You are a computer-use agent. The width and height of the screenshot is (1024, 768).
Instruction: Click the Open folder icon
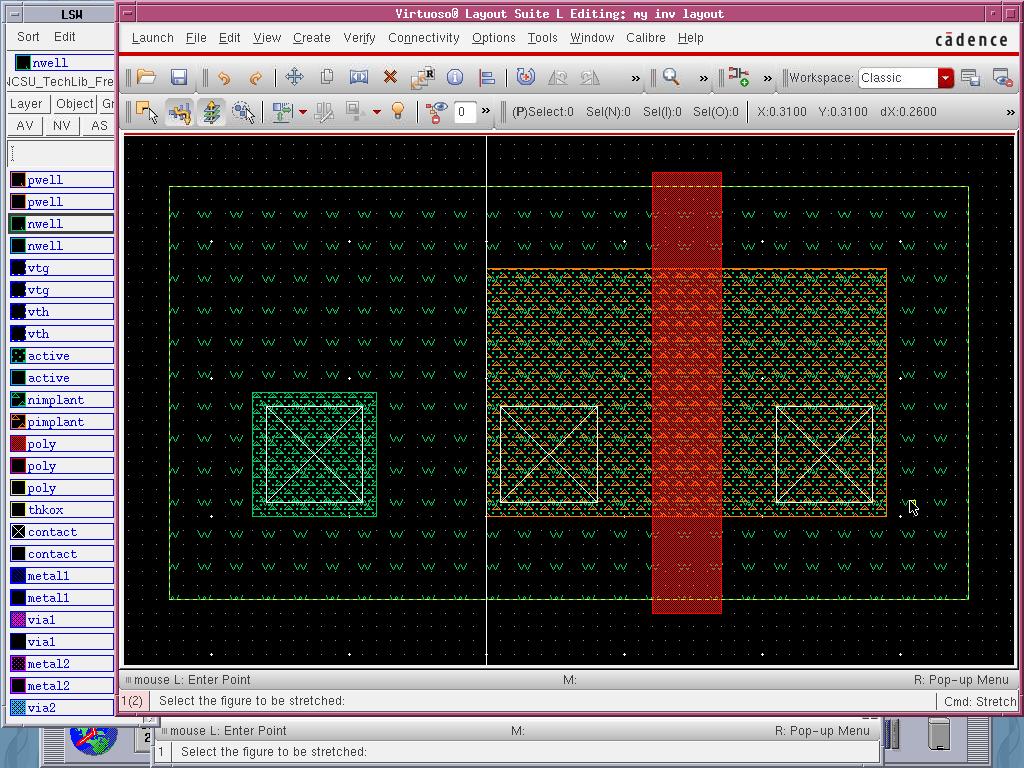click(146, 77)
